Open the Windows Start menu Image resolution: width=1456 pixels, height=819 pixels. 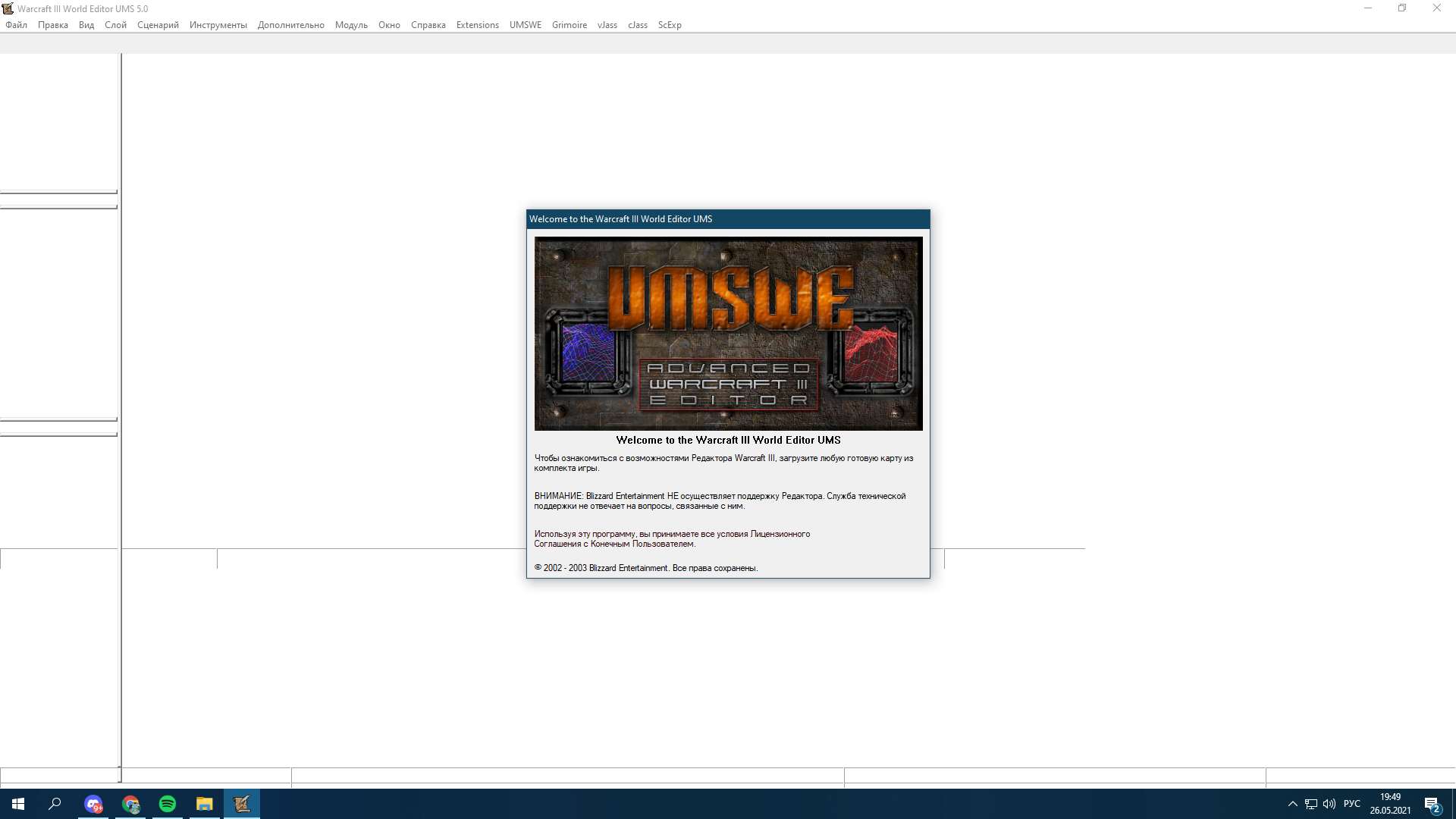18,804
